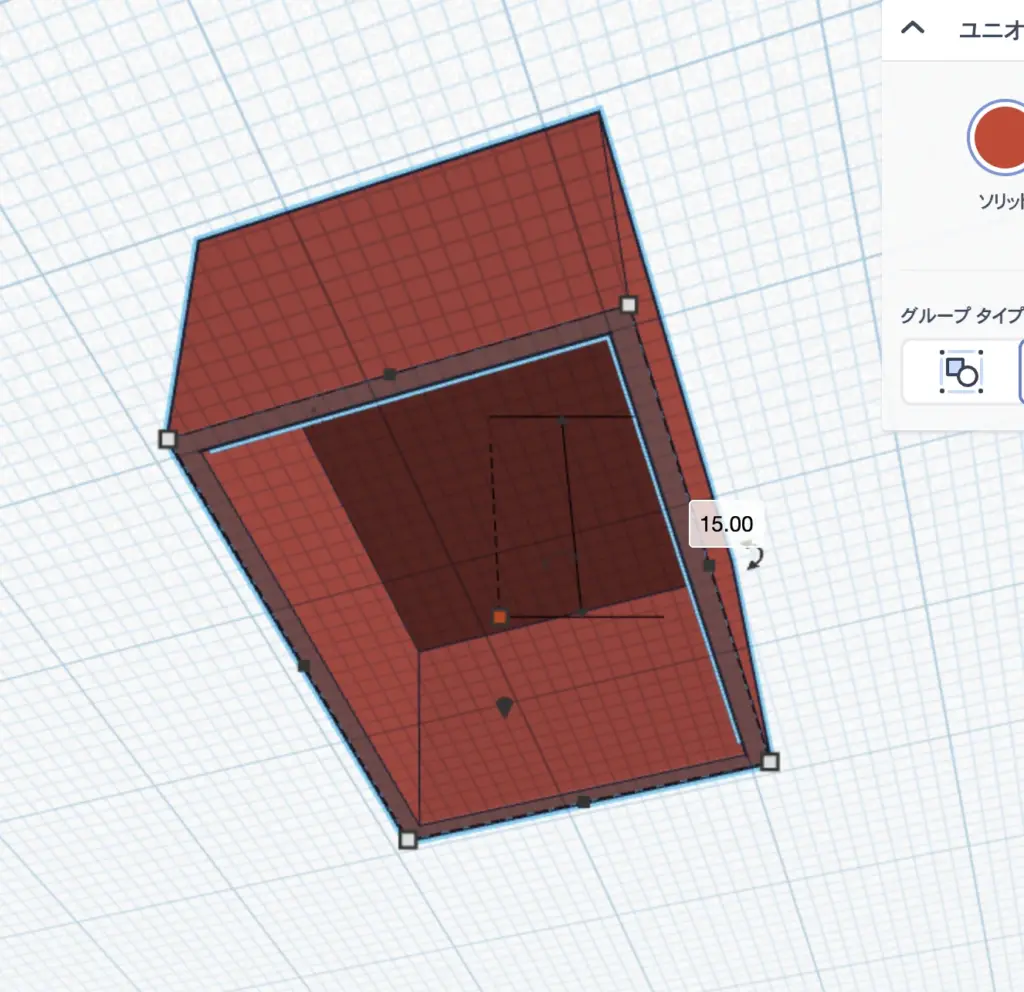Click black midpoint handle on upper rim edge
Image resolution: width=1024 pixels, height=992 pixels.
(390, 374)
